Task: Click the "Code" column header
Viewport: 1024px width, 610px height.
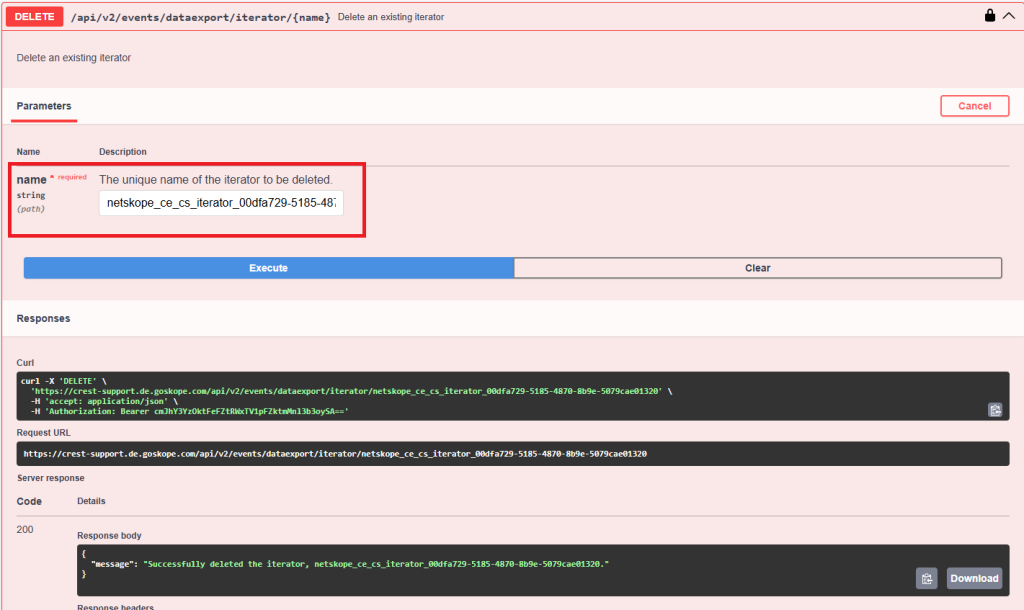Action: coord(29,502)
